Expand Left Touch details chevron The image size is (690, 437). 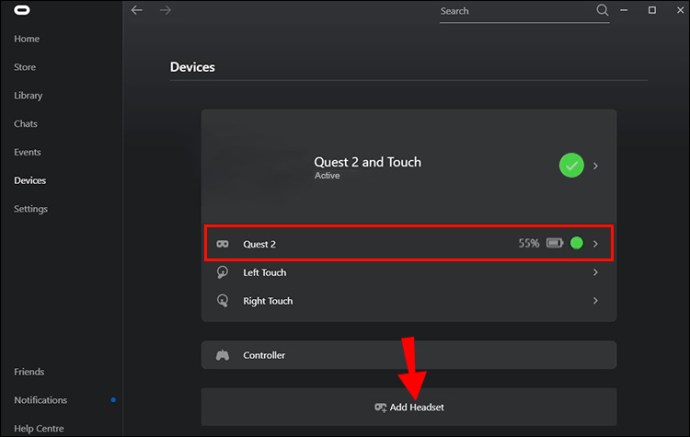596,272
